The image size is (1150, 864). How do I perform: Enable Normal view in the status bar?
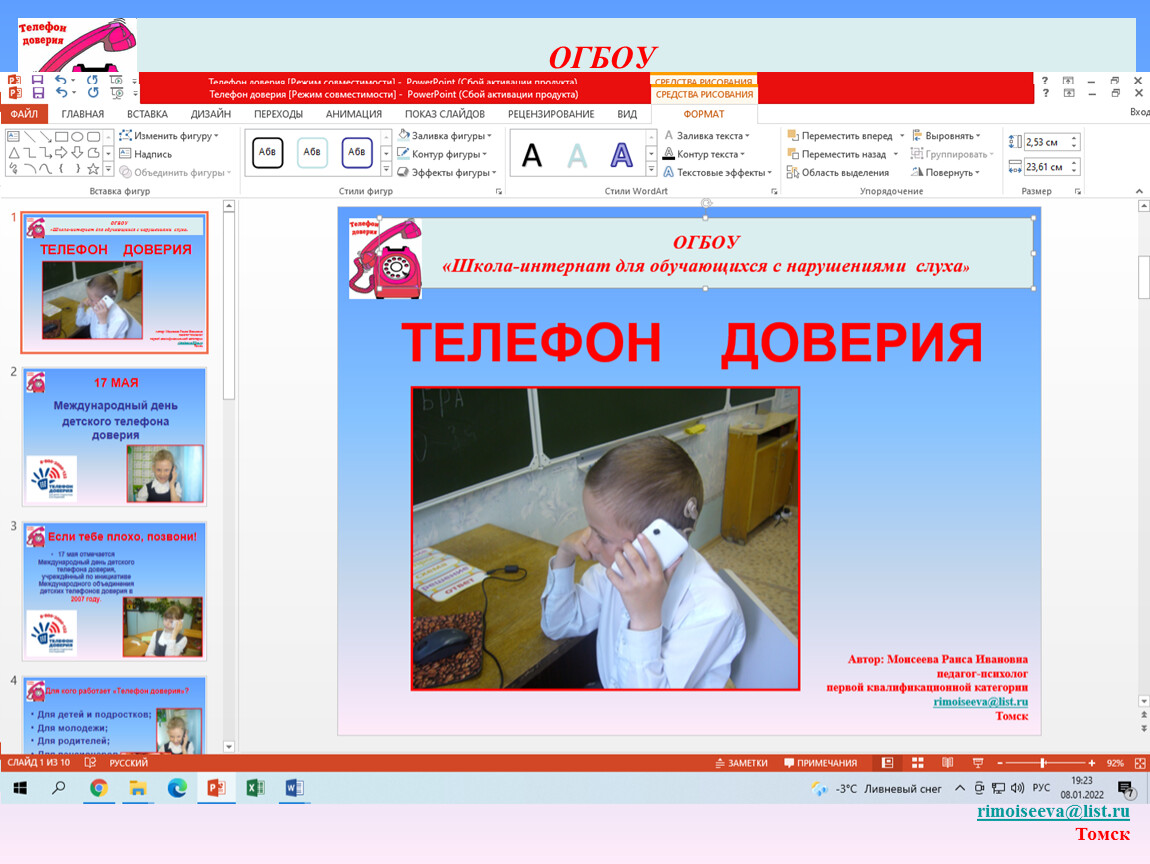pyautogui.click(x=887, y=763)
